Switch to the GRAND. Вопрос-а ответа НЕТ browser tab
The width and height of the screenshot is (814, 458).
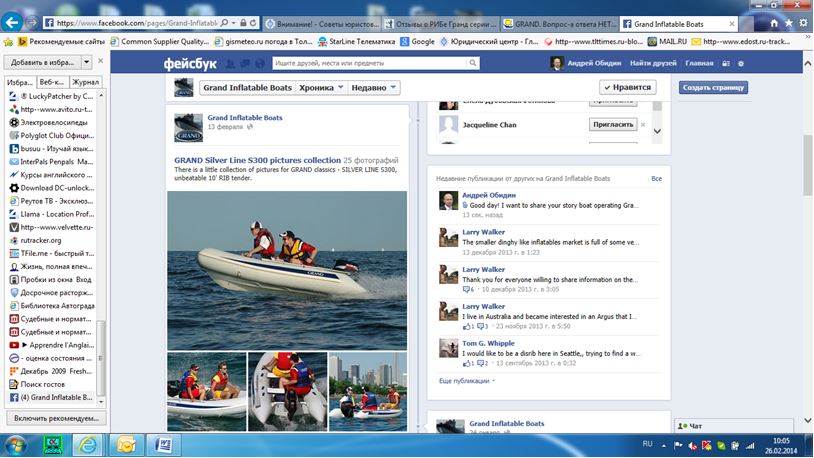556,21
